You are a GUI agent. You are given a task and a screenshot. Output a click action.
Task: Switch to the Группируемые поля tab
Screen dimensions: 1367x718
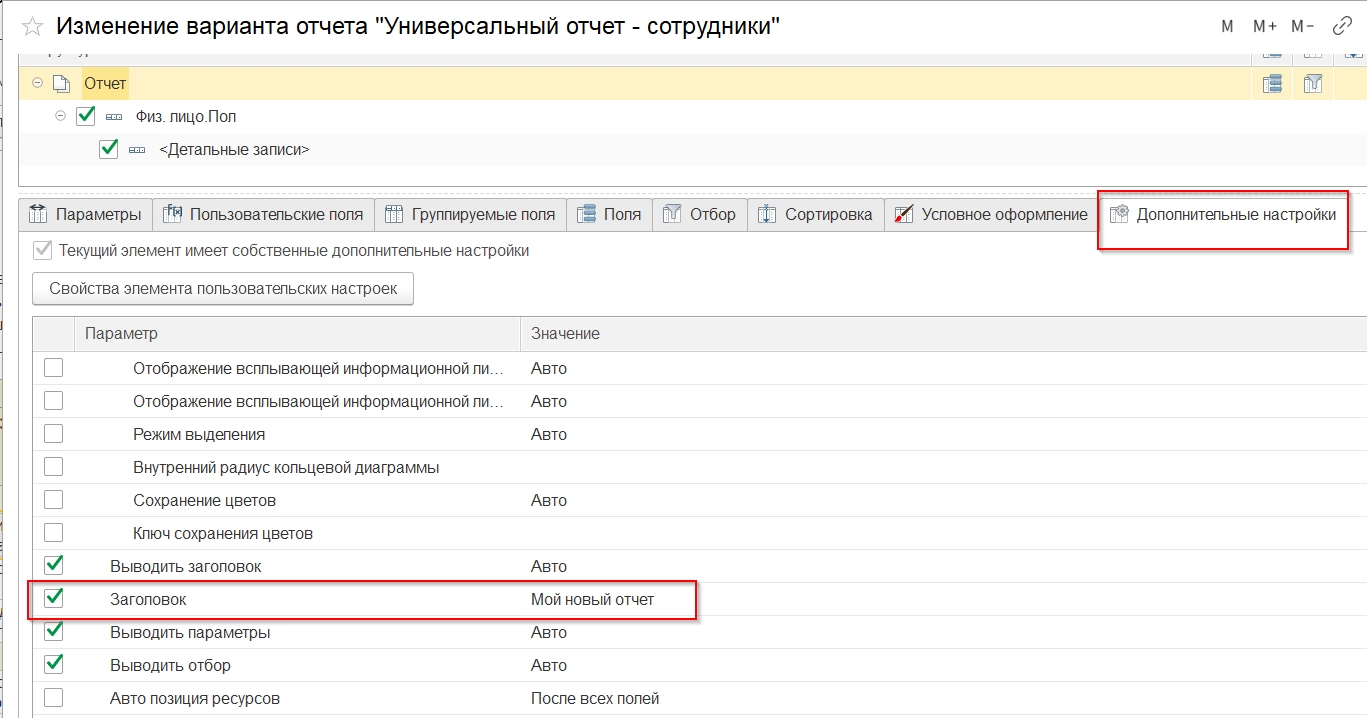pos(471,214)
